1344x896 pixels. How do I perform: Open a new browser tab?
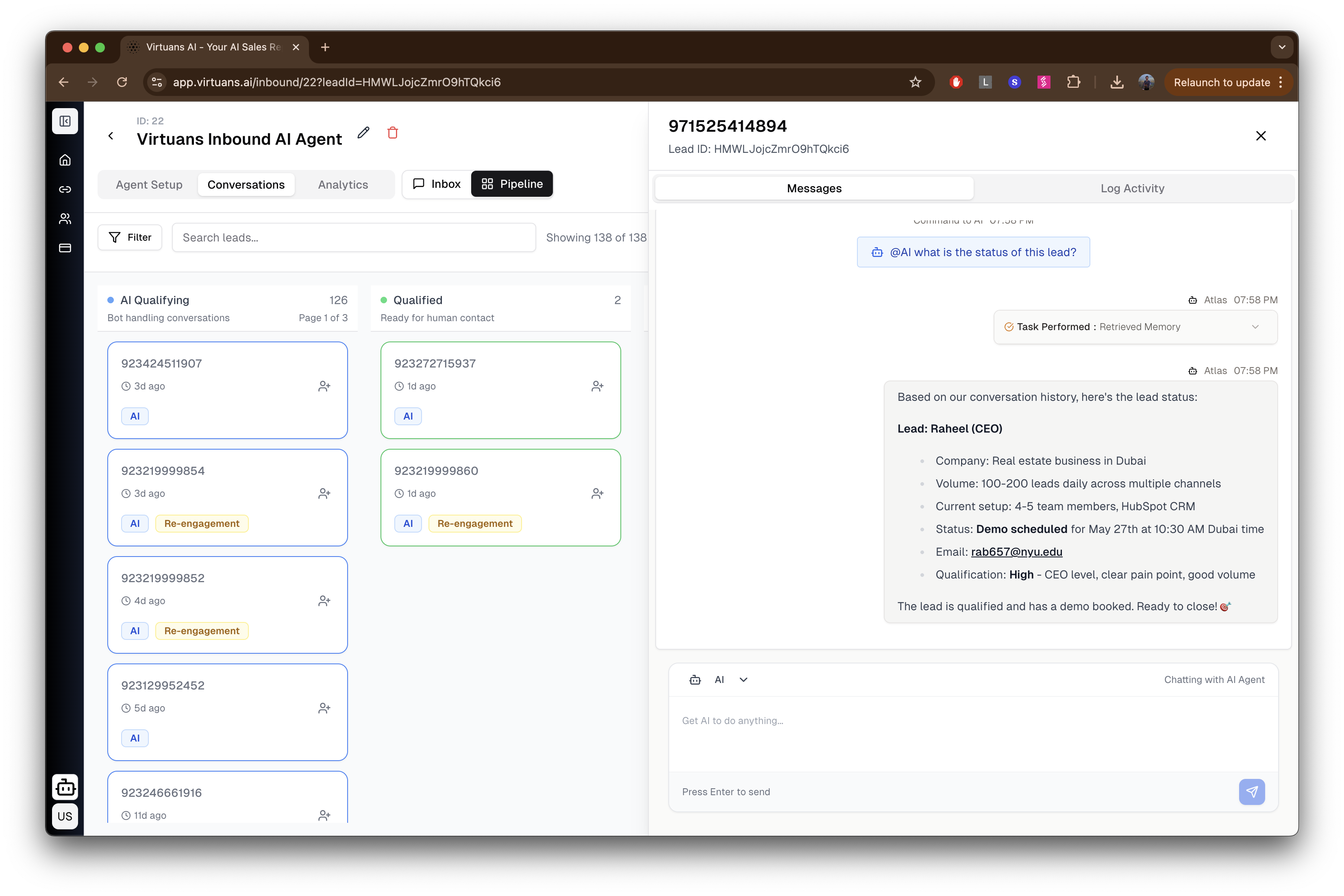(325, 48)
